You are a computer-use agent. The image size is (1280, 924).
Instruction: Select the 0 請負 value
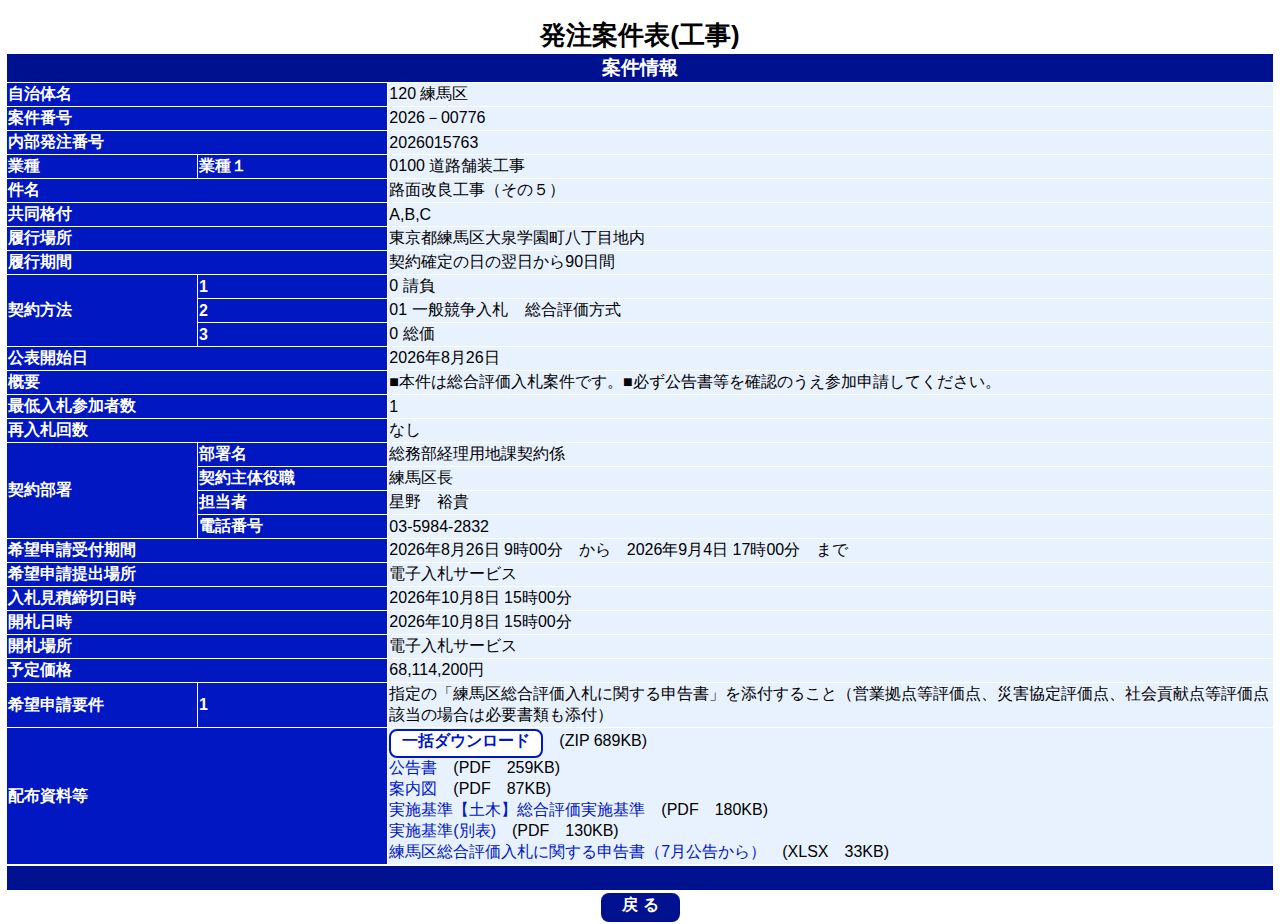(x=412, y=286)
